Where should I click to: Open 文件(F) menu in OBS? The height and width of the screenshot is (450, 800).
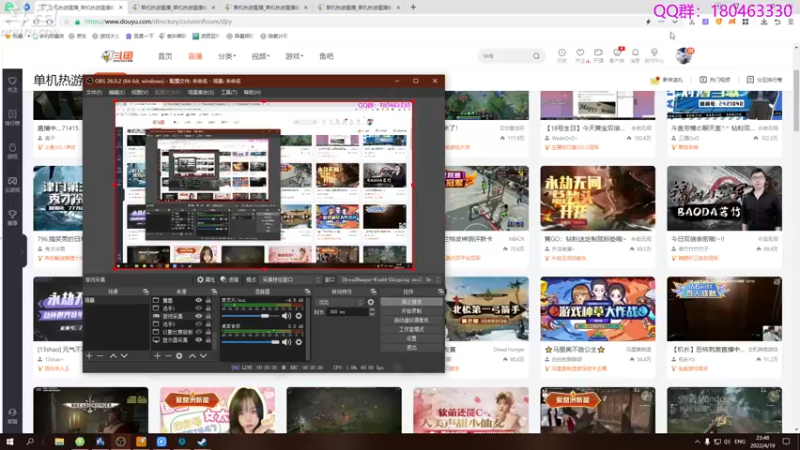tap(94, 92)
